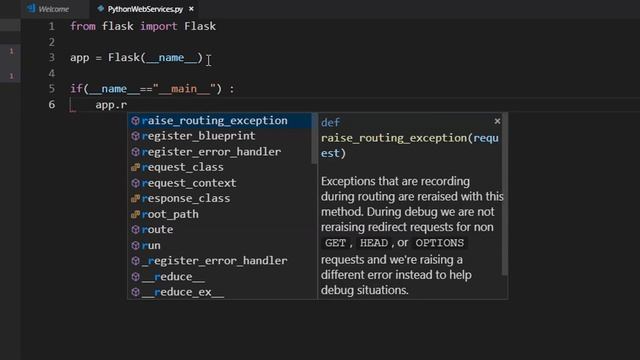Click the OPTIONS keyword in documentation
Viewport: 640px width, 360px height.
[x=440, y=243]
